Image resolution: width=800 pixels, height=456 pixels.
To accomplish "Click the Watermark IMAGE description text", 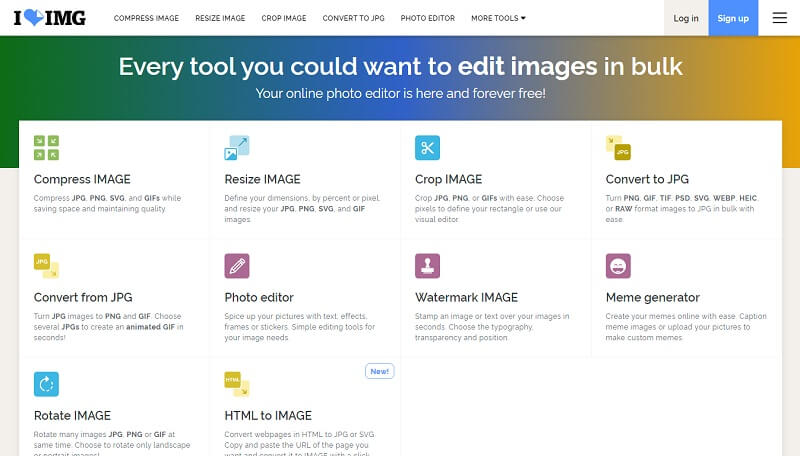I will click(492, 327).
